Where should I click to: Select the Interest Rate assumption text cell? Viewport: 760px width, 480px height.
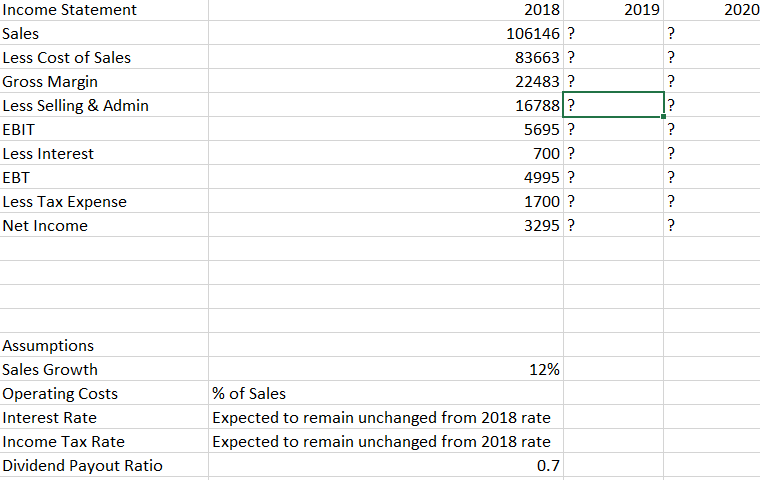pos(386,417)
